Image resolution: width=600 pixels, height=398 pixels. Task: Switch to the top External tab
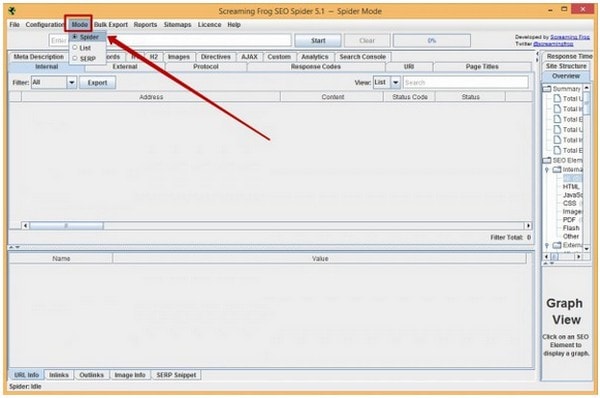(x=125, y=67)
